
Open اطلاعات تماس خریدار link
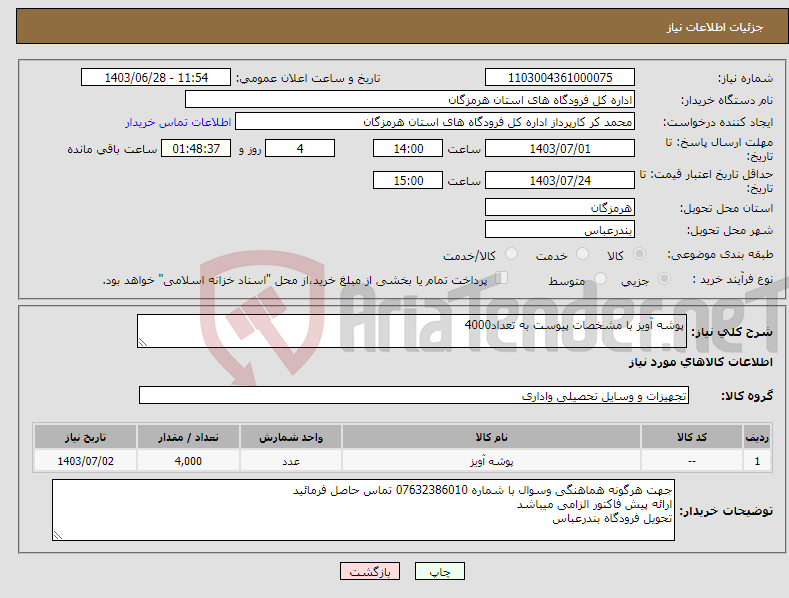[x=178, y=122]
